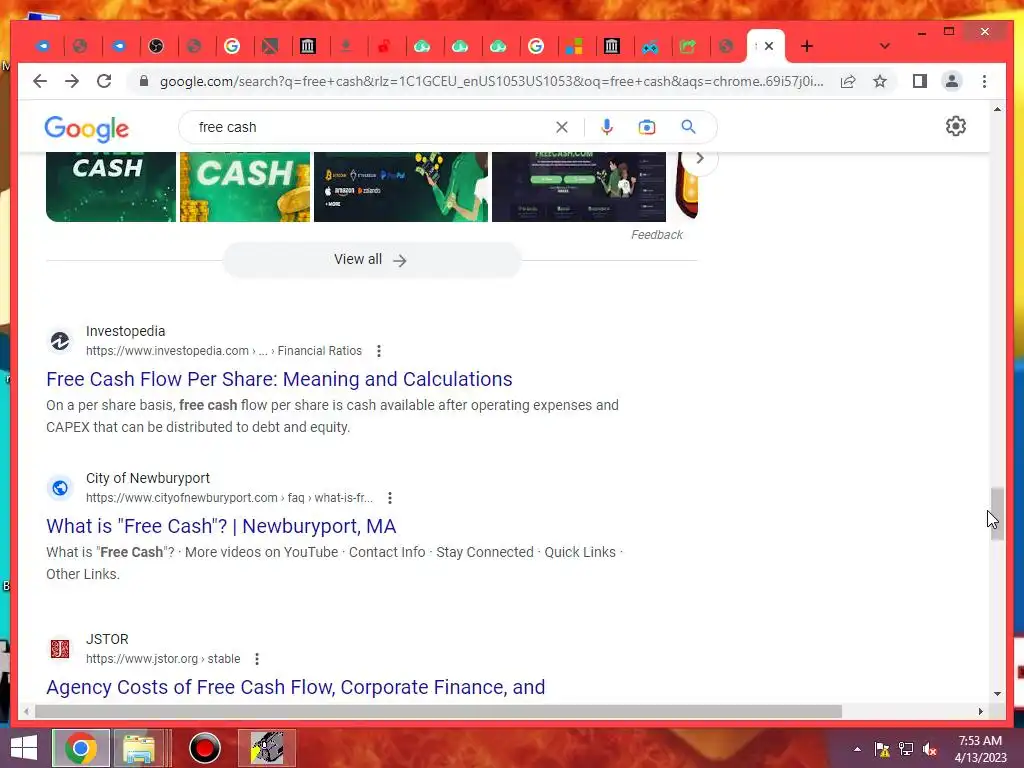Image resolution: width=1024 pixels, height=768 pixels.
Task: Click the vertical scrollbar thumb
Action: point(997,514)
